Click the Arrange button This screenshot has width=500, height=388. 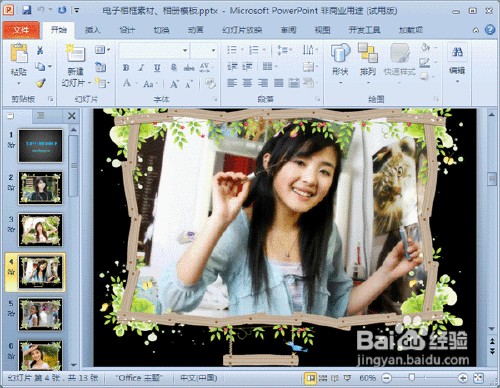368,63
